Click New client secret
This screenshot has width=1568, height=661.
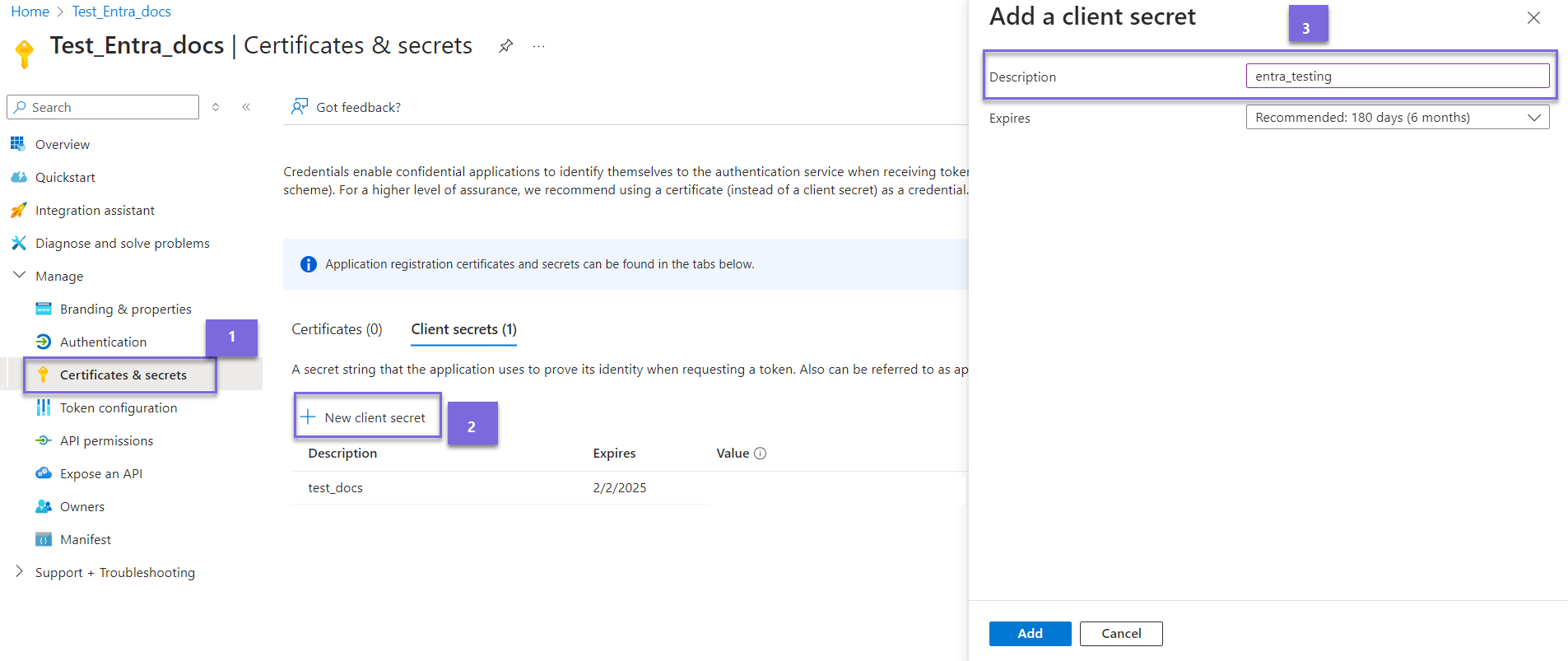coord(367,417)
